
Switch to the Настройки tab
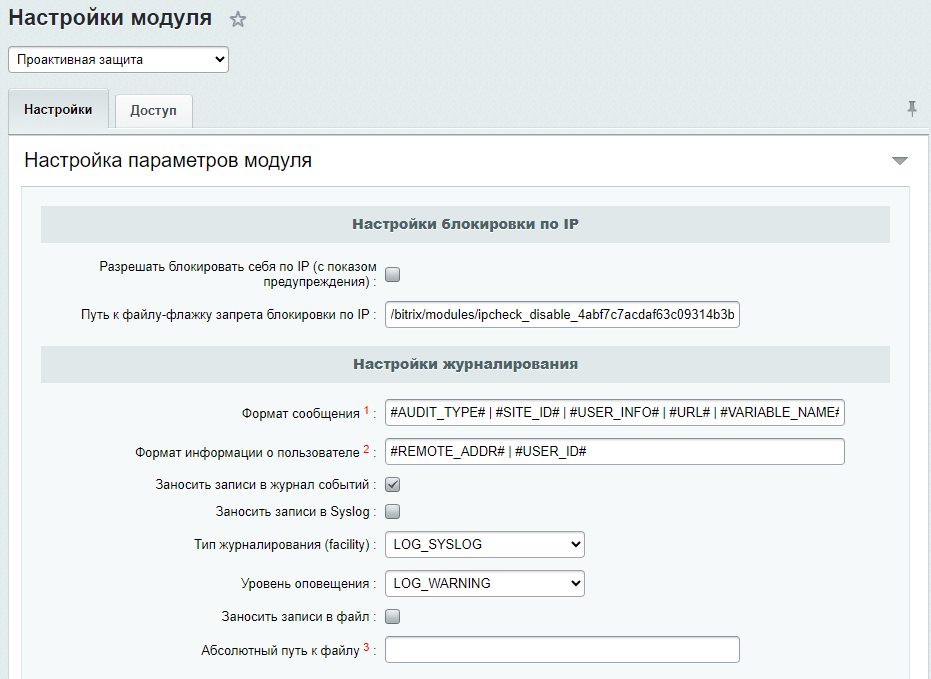58,109
